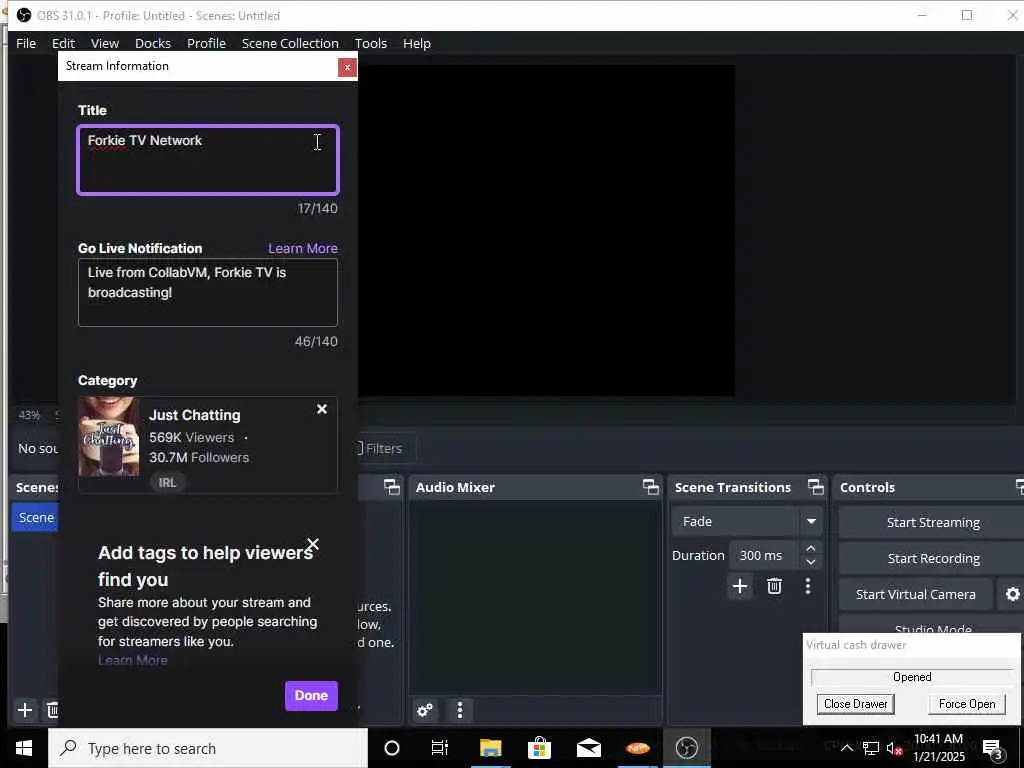
Task: Open the Scene Collection menu
Action: click(290, 43)
